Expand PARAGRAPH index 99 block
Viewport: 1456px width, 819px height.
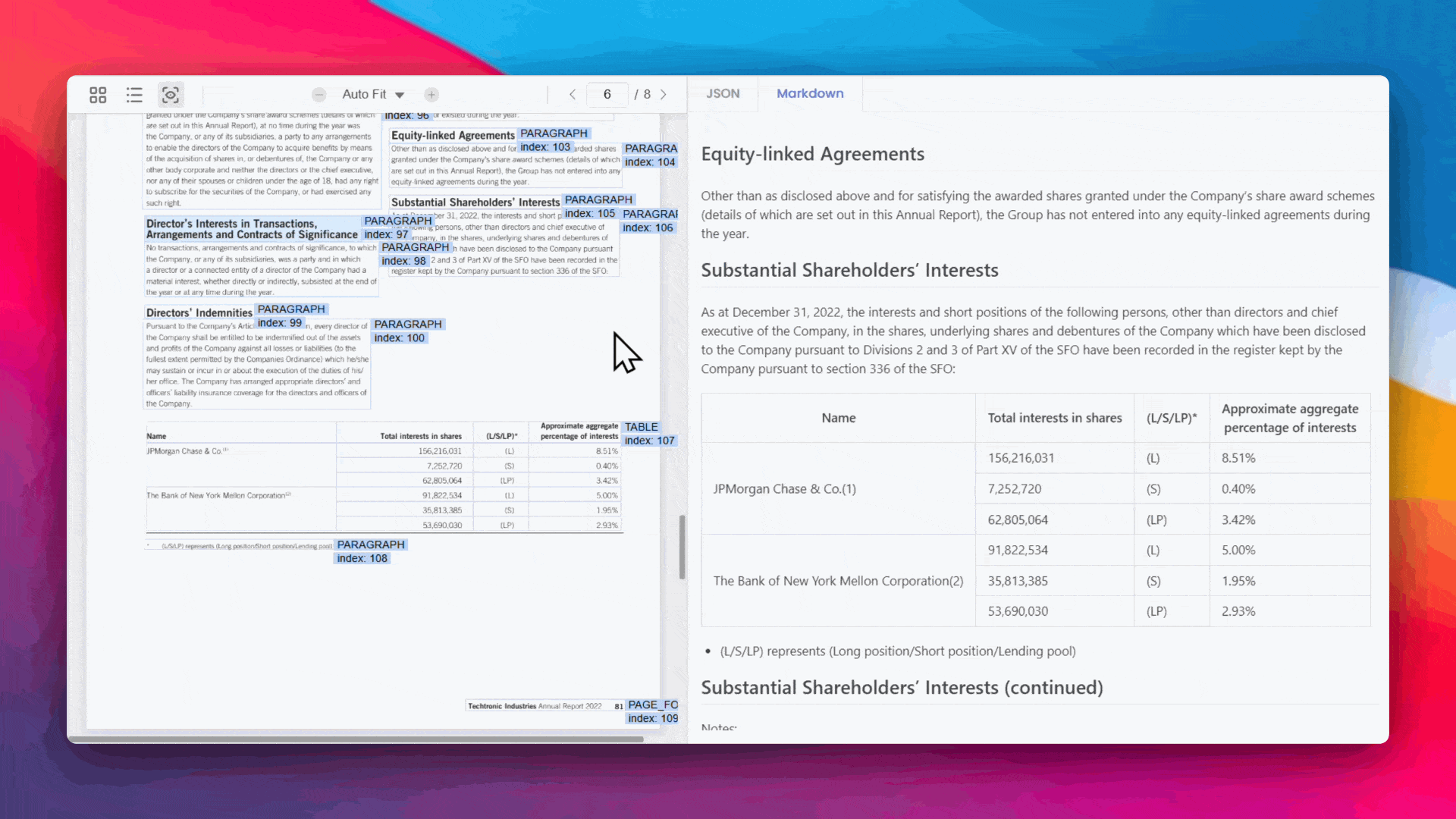pos(289,315)
